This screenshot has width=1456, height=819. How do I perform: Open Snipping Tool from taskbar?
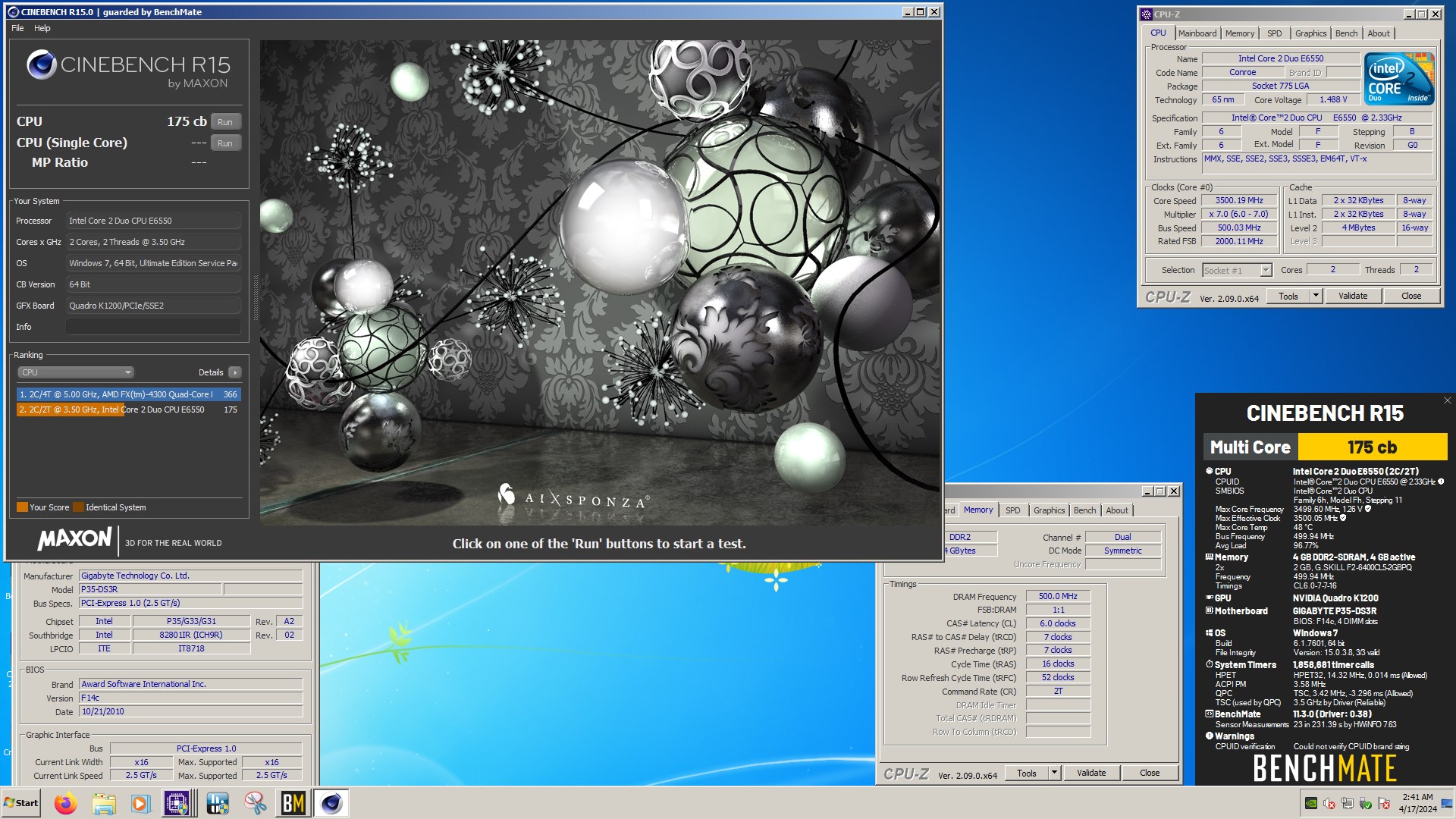click(255, 803)
